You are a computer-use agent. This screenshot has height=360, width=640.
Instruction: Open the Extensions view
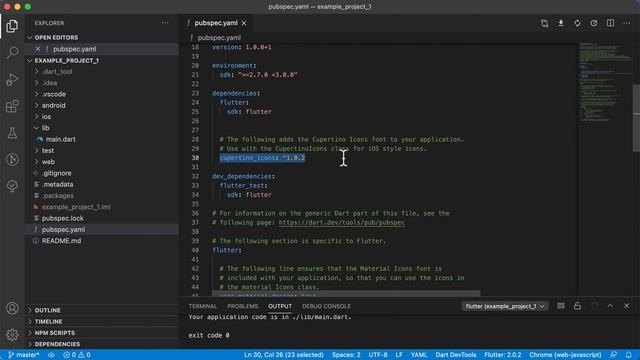(12, 106)
